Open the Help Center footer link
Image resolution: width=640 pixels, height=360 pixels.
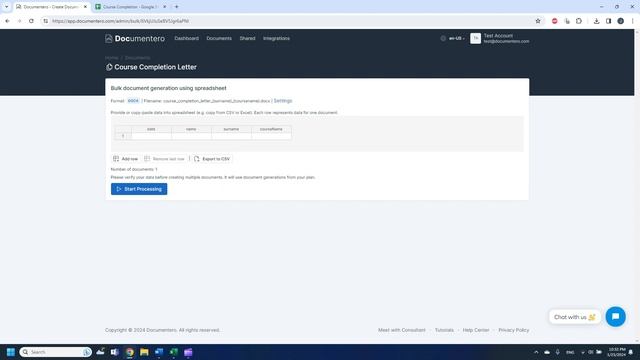pyautogui.click(x=476, y=330)
